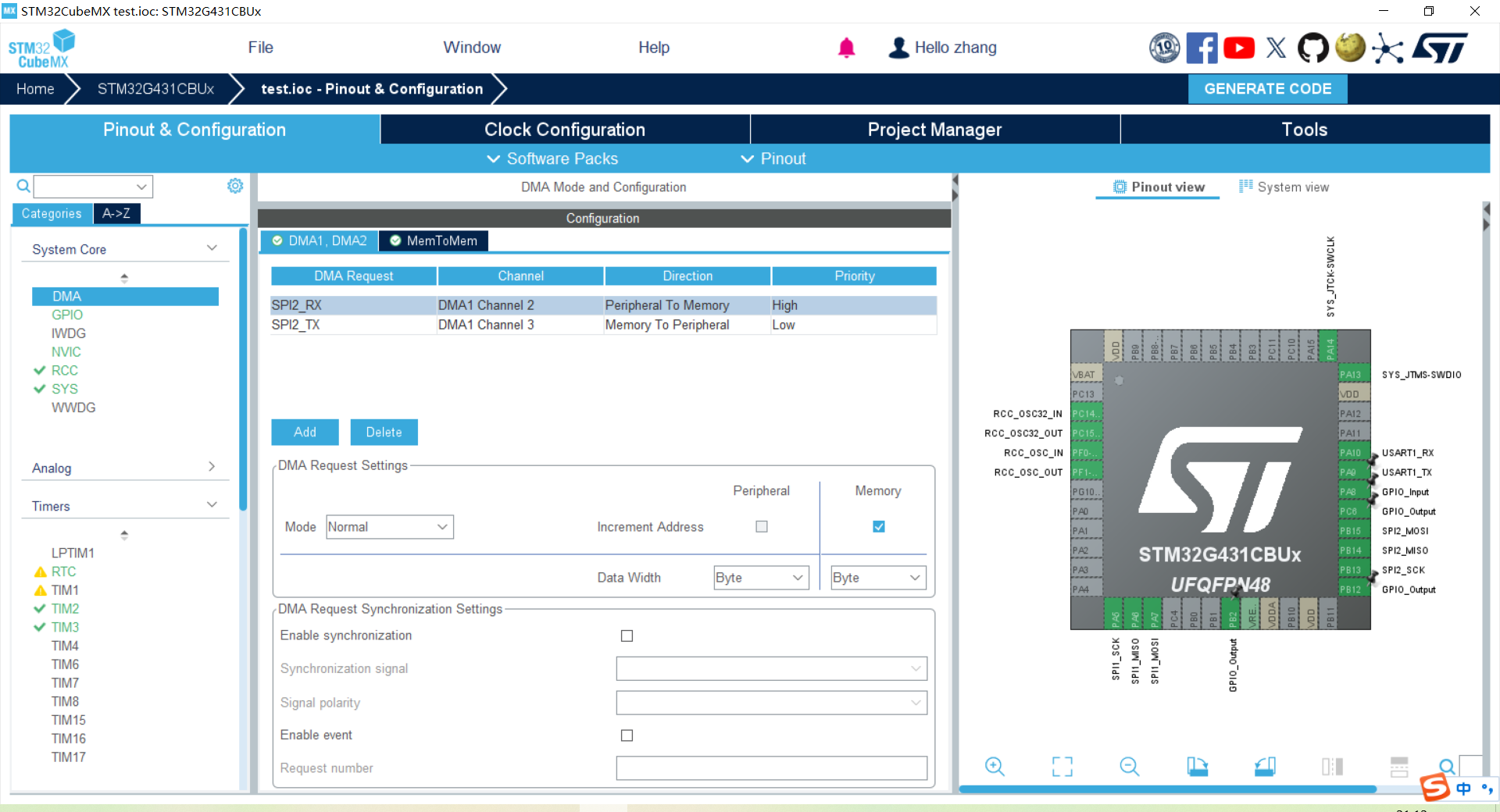Open the notification bell
The image size is (1500, 812).
click(846, 48)
